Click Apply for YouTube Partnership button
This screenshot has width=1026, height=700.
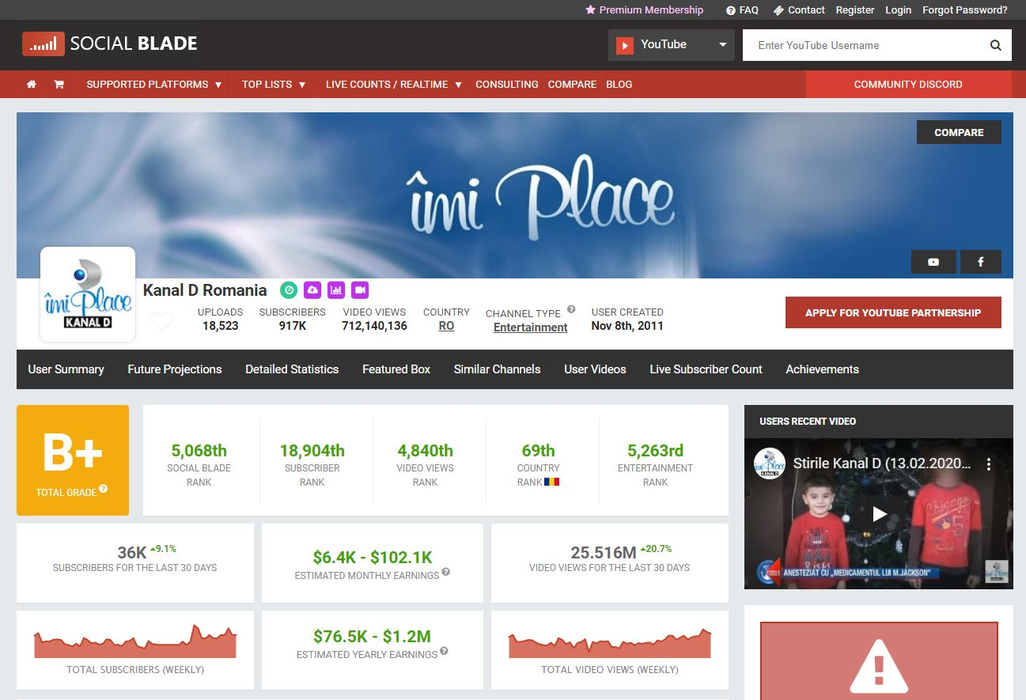tap(893, 313)
